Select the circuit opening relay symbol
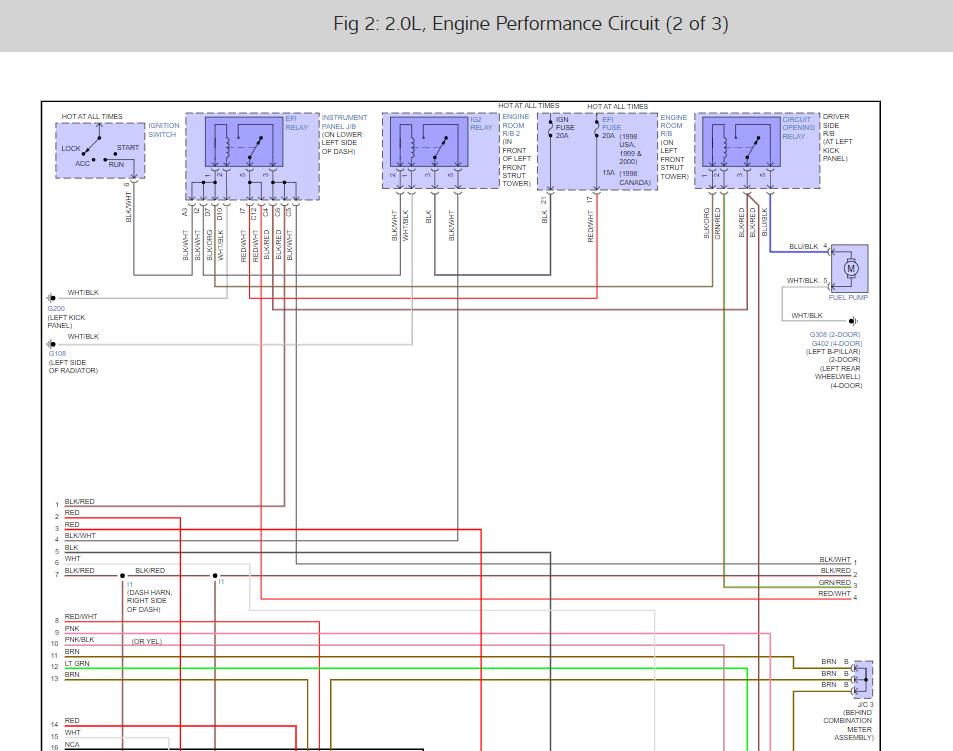Image resolution: width=953 pixels, height=751 pixels. [740, 142]
